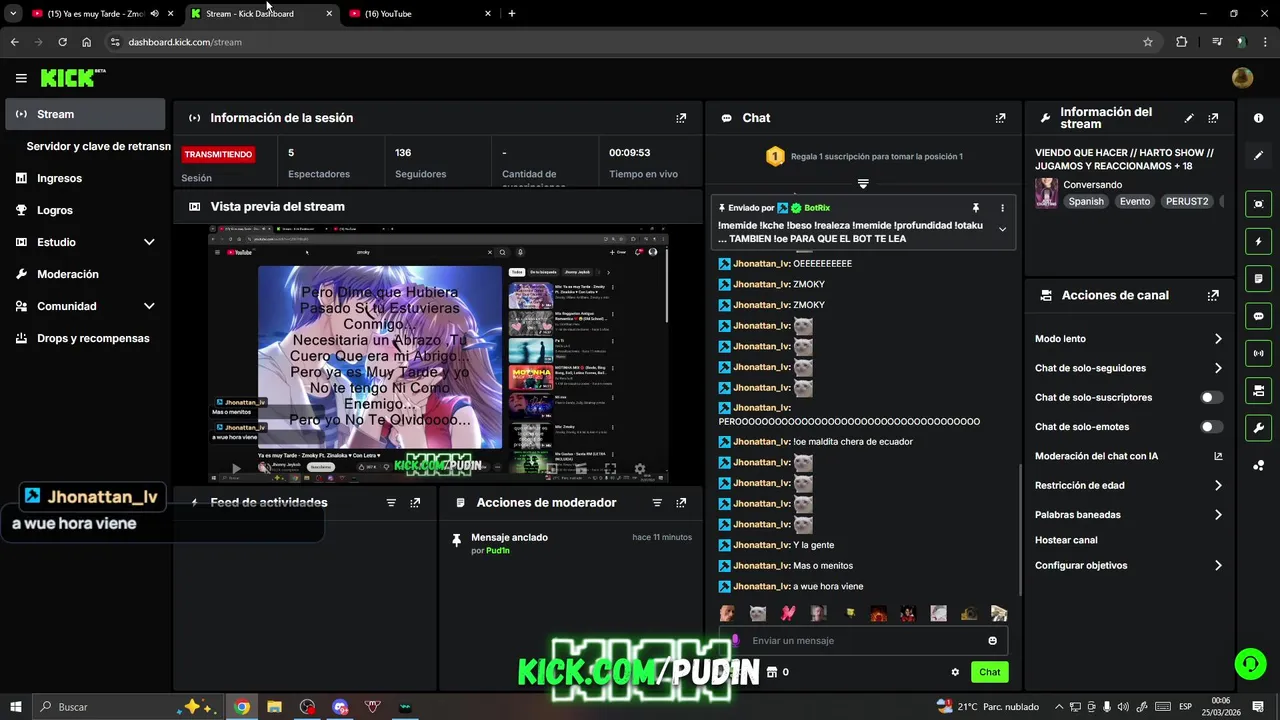Click the info icon in right sidebar

(1258, 118)
